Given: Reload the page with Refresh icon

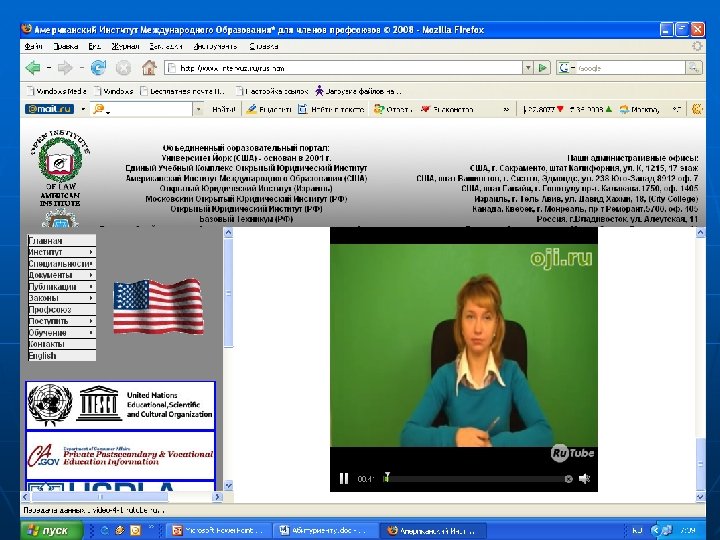Looking at the screenshot, I should tap(98, 68).
